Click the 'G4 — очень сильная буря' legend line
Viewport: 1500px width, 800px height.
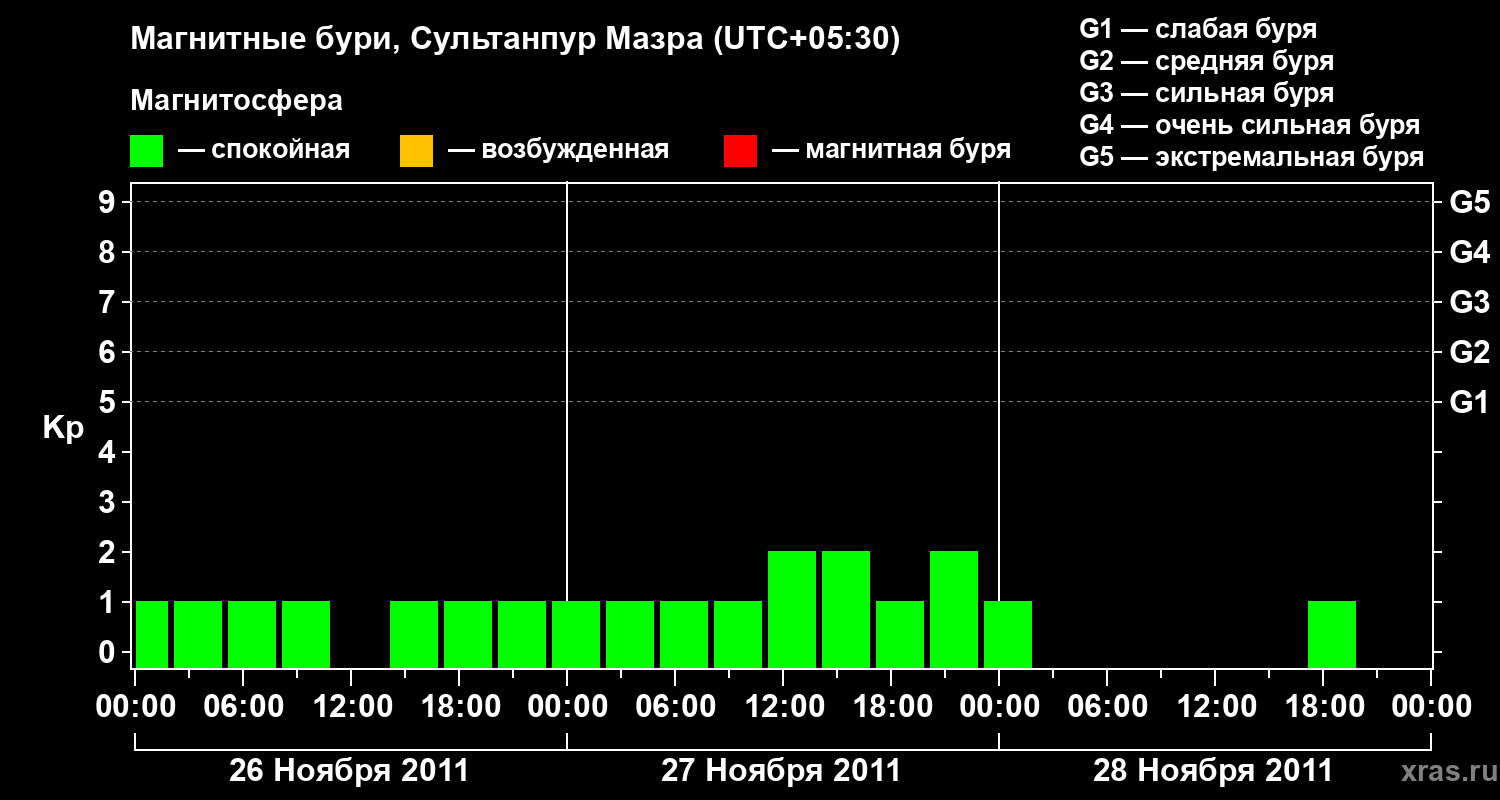(x=1250, y=125)
